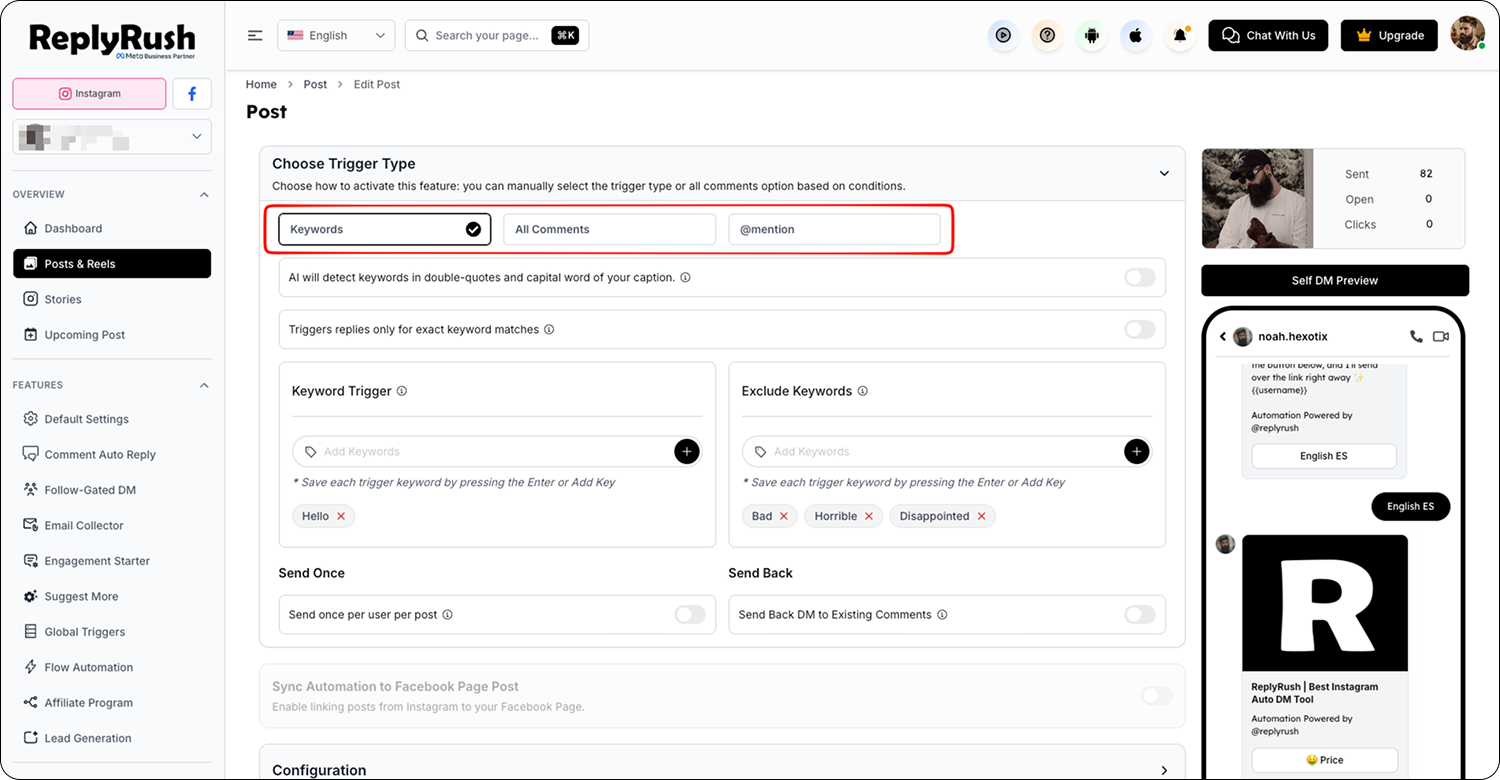Viewport: 1500px width, 780px height.
Task: Click the hamburger menu icon in top bar
Action: pos(255,36)
